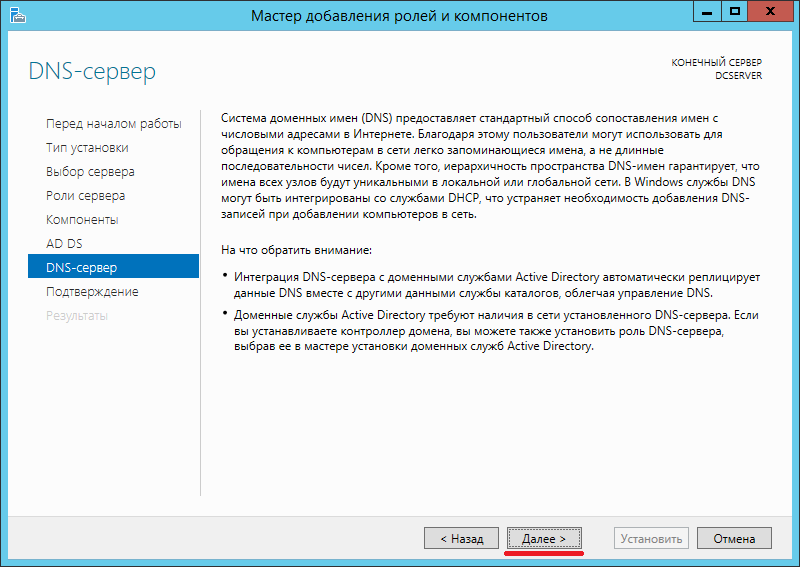Click bullet text starting "Интеграция DNS-сервера"

point(497,285)
